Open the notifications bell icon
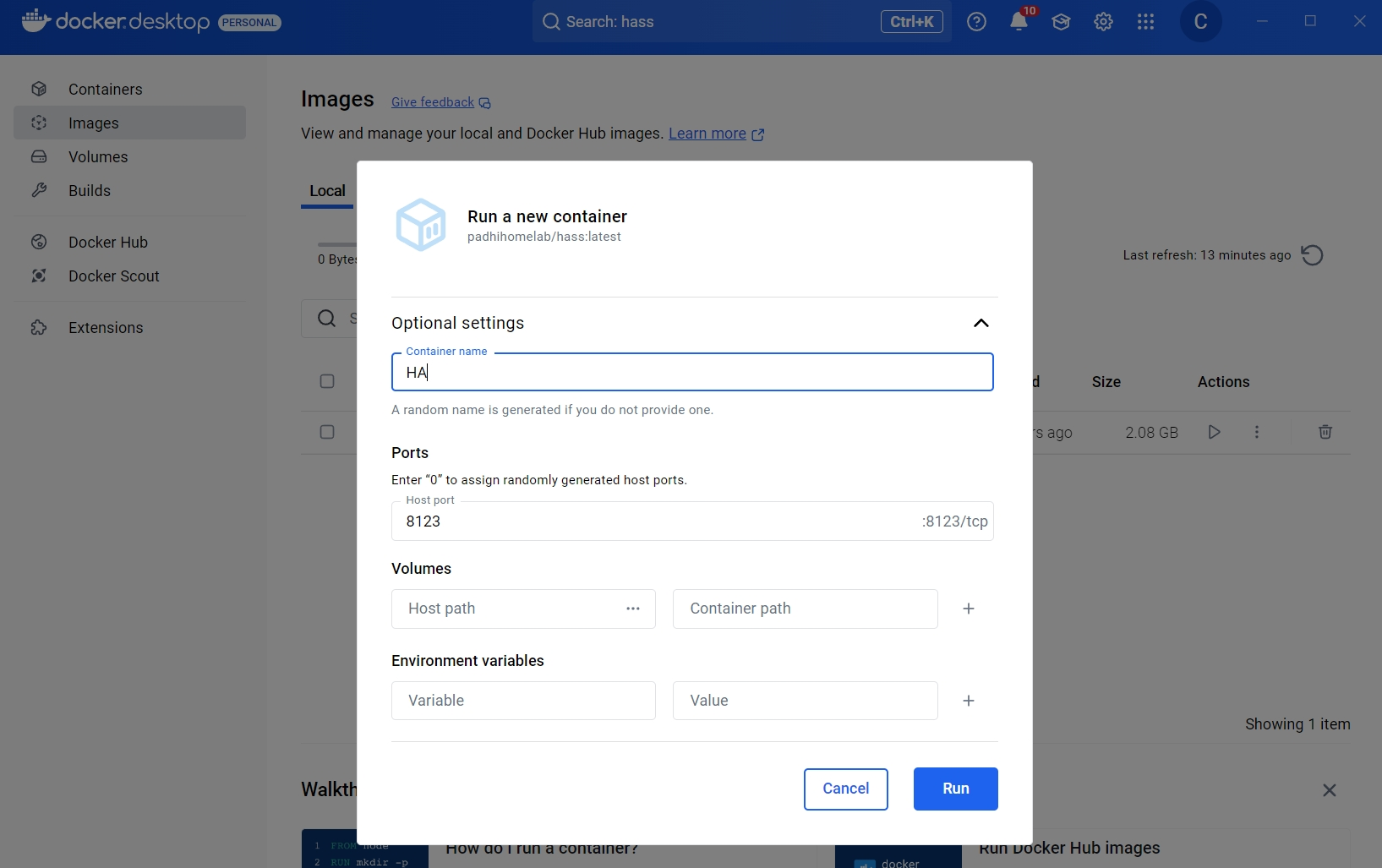The image size is (1382, 868). [1019, 22]
